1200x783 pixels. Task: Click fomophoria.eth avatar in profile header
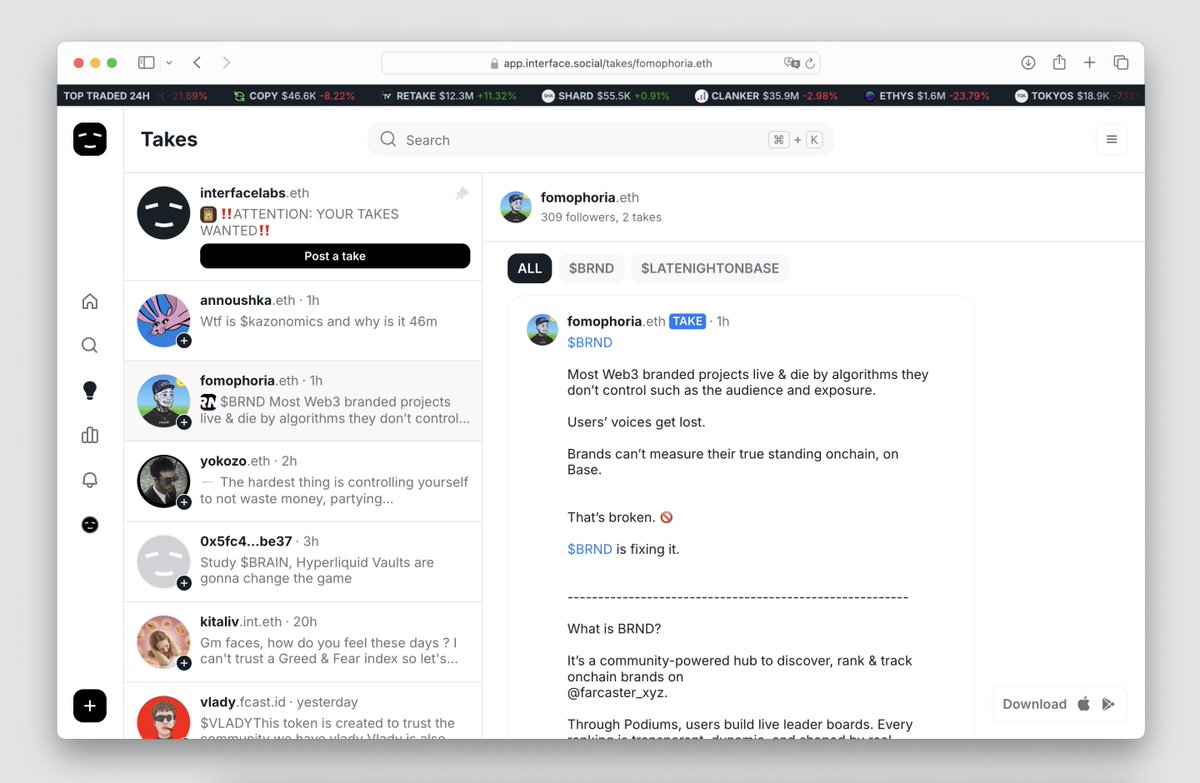(x=516, y=207)
